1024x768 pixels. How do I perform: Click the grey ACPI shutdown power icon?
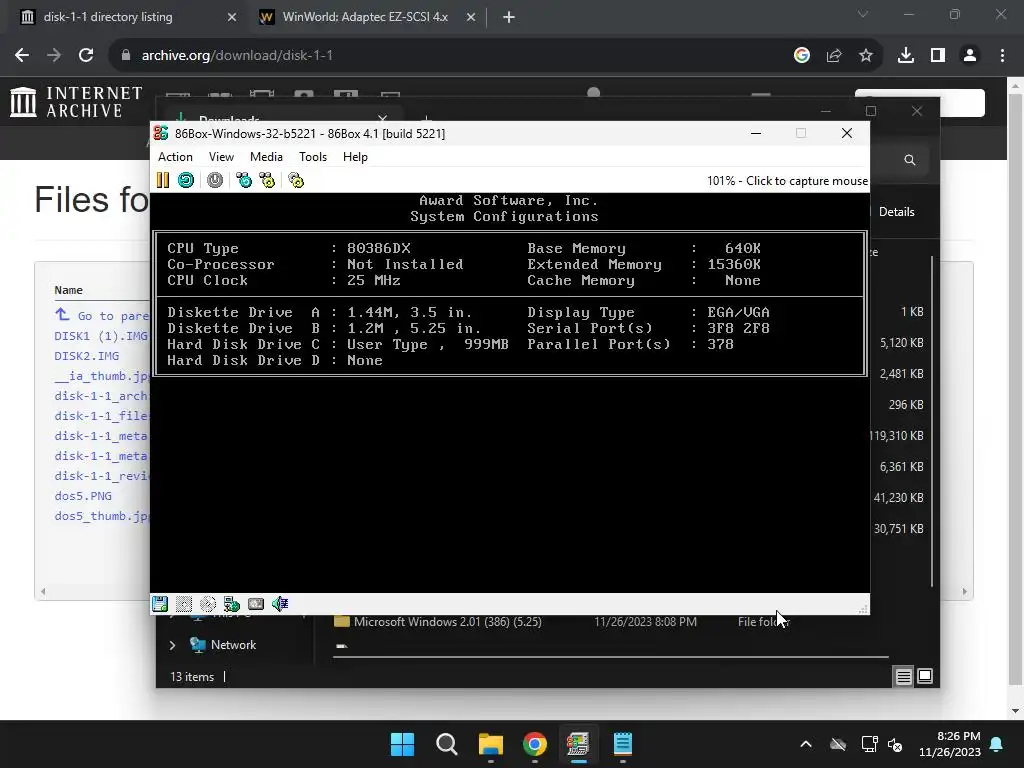pyautogui.click(x=215, y=180)
